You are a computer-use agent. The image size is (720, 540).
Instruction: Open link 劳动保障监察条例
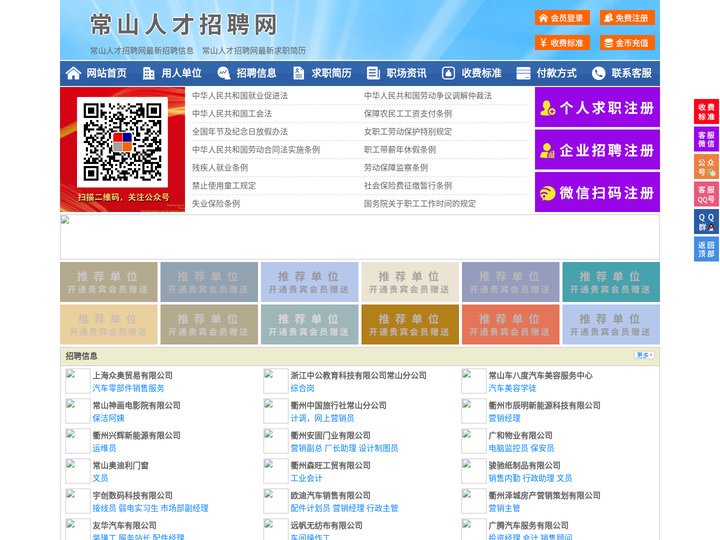396,168
